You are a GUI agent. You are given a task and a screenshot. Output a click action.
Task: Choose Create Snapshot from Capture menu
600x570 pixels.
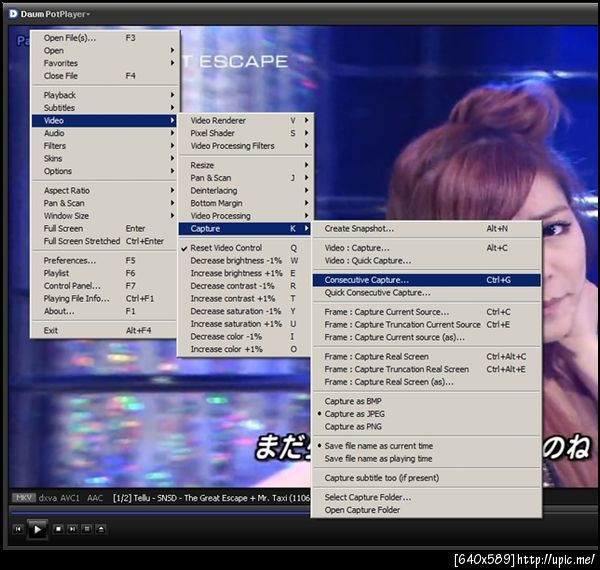(358, 228)
